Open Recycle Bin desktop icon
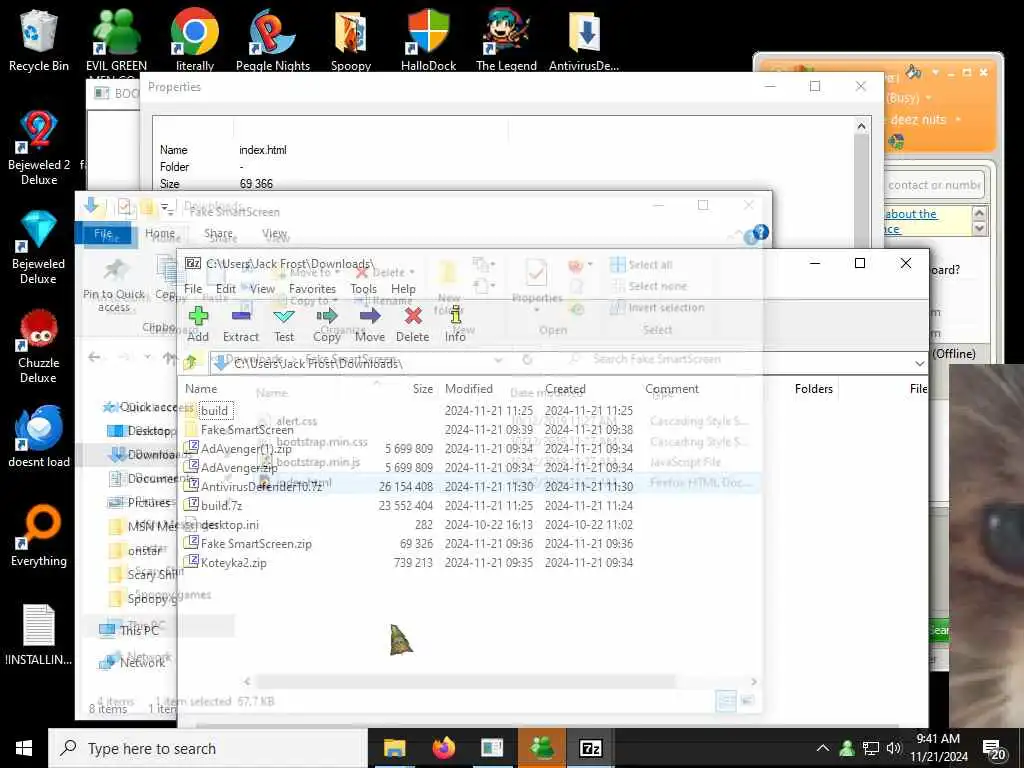This screenshot has height=768, width=1024. click(x=38, y=39)
